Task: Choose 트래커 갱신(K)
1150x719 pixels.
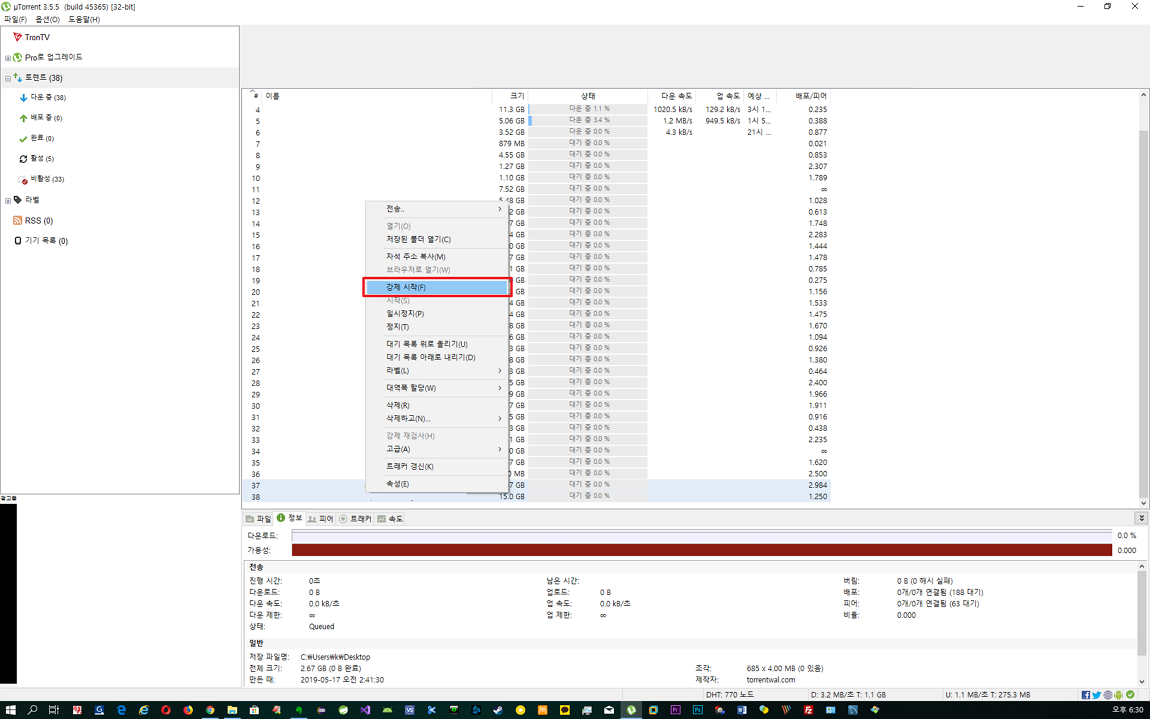Action: (x=436, y=467)
